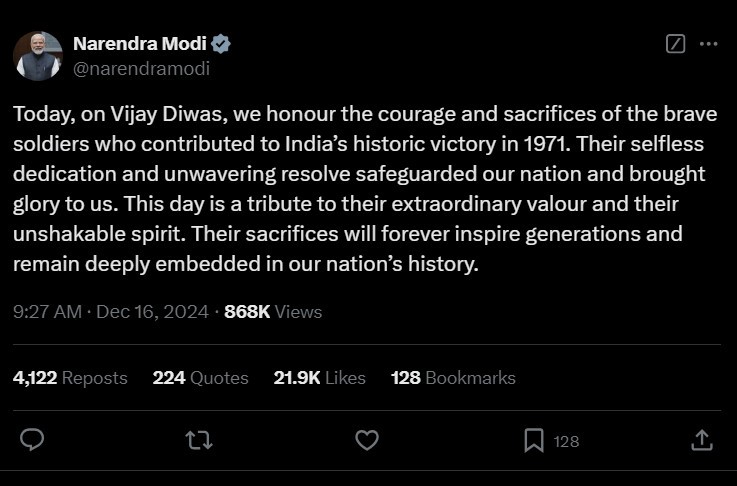Click the Narendra Modi display name
737x486 pixels.
coord(140,44)
